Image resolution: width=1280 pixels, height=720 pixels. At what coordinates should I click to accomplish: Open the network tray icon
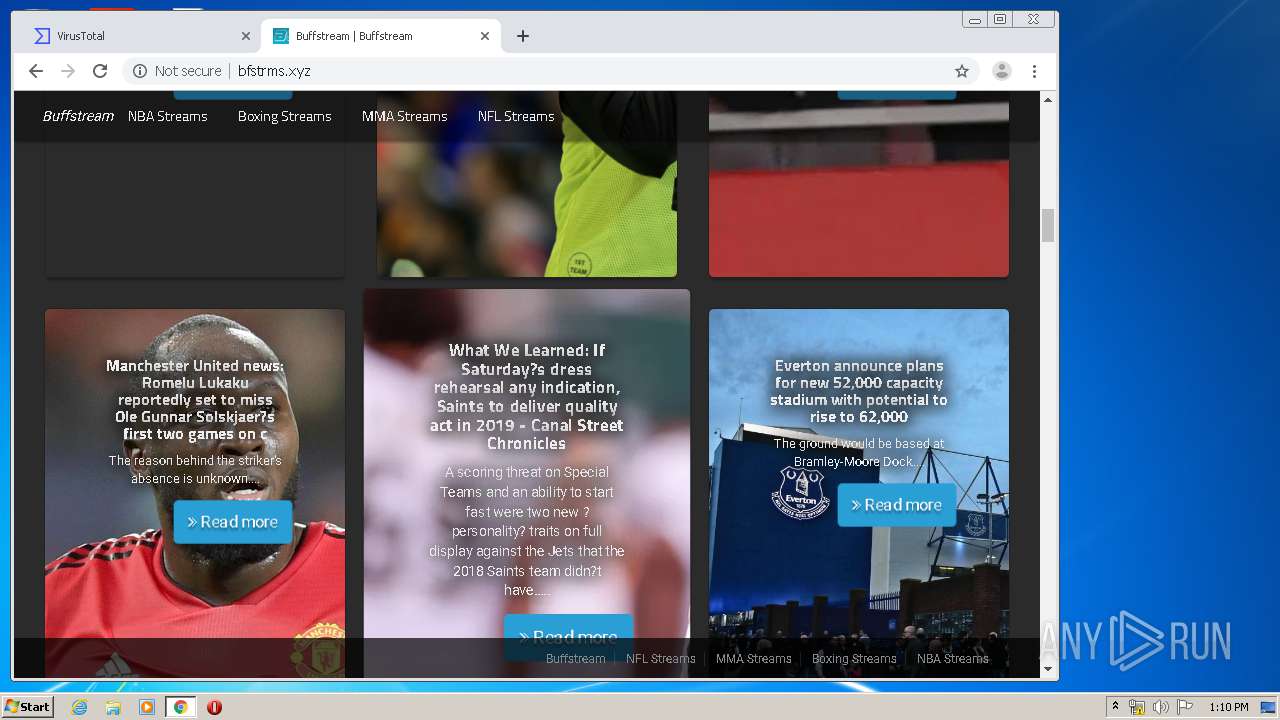tap(1137, 707)
